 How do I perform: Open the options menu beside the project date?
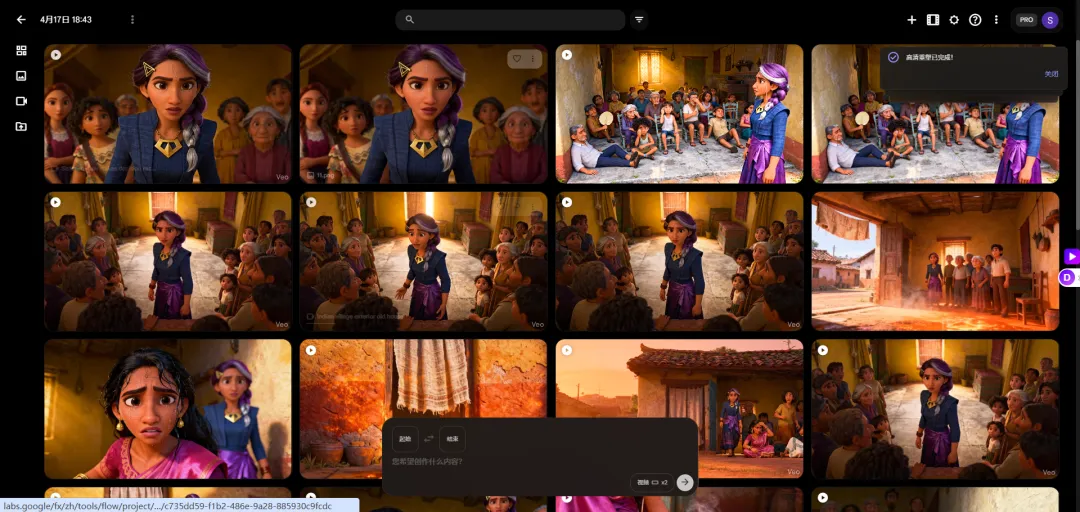pos(132,19)
